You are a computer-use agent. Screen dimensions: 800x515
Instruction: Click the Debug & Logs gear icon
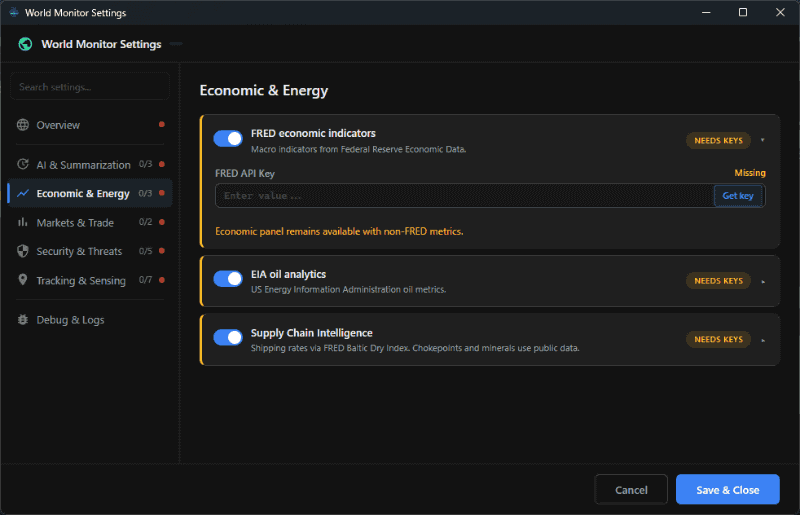[23, 320]
